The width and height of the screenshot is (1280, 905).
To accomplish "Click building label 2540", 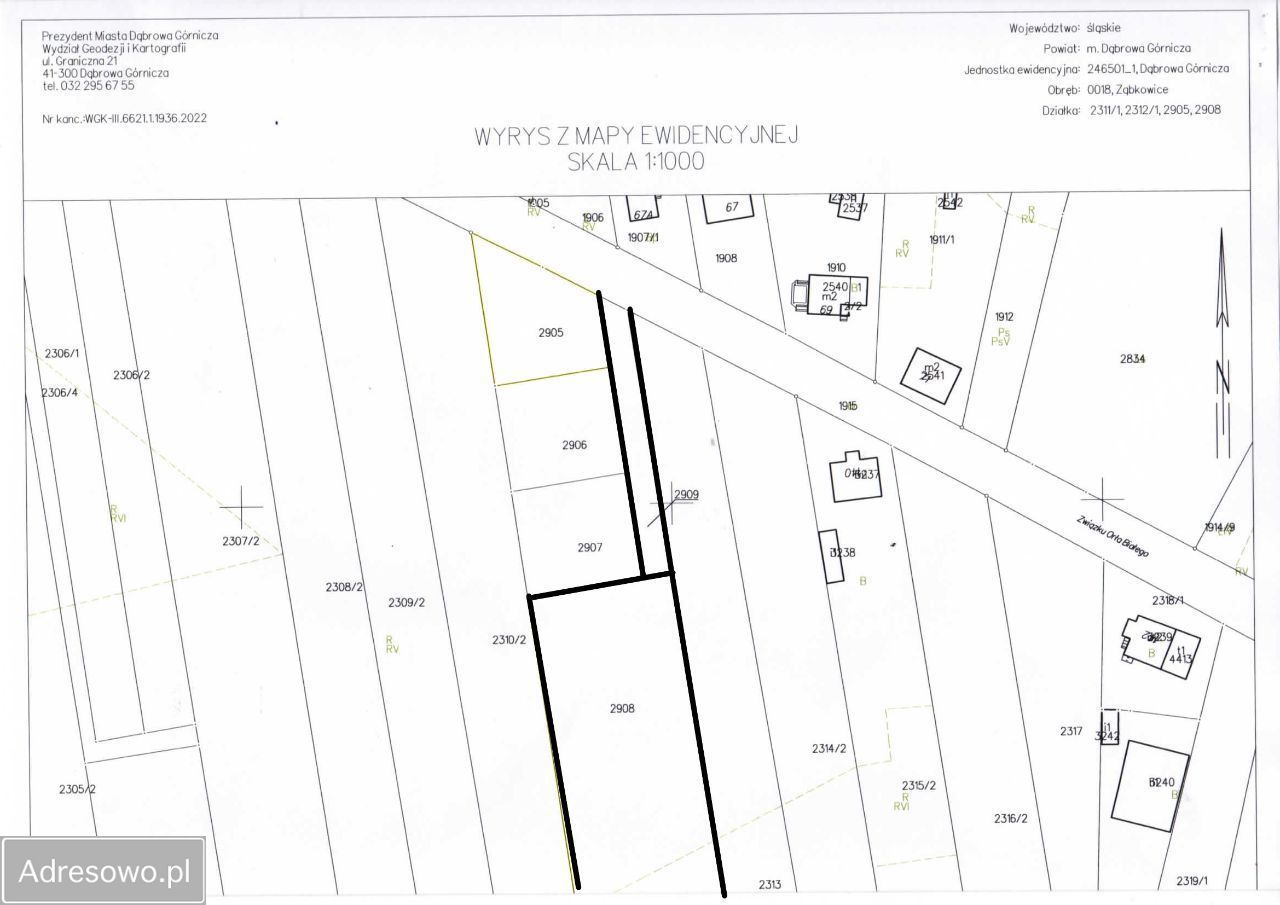I will pyautogui.click(x=834, y=286).
